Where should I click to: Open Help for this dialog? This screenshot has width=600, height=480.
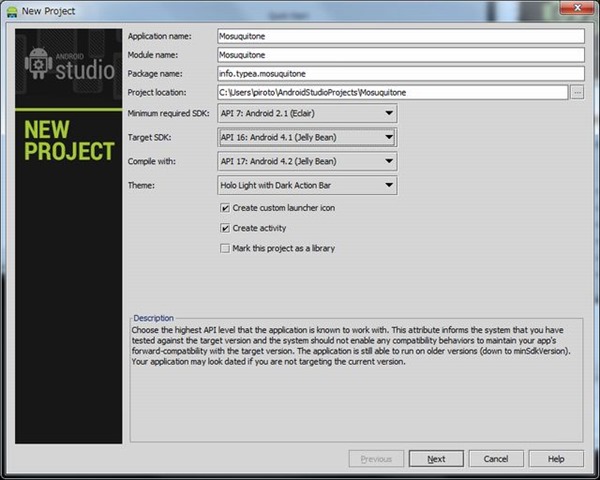[556, 459]
